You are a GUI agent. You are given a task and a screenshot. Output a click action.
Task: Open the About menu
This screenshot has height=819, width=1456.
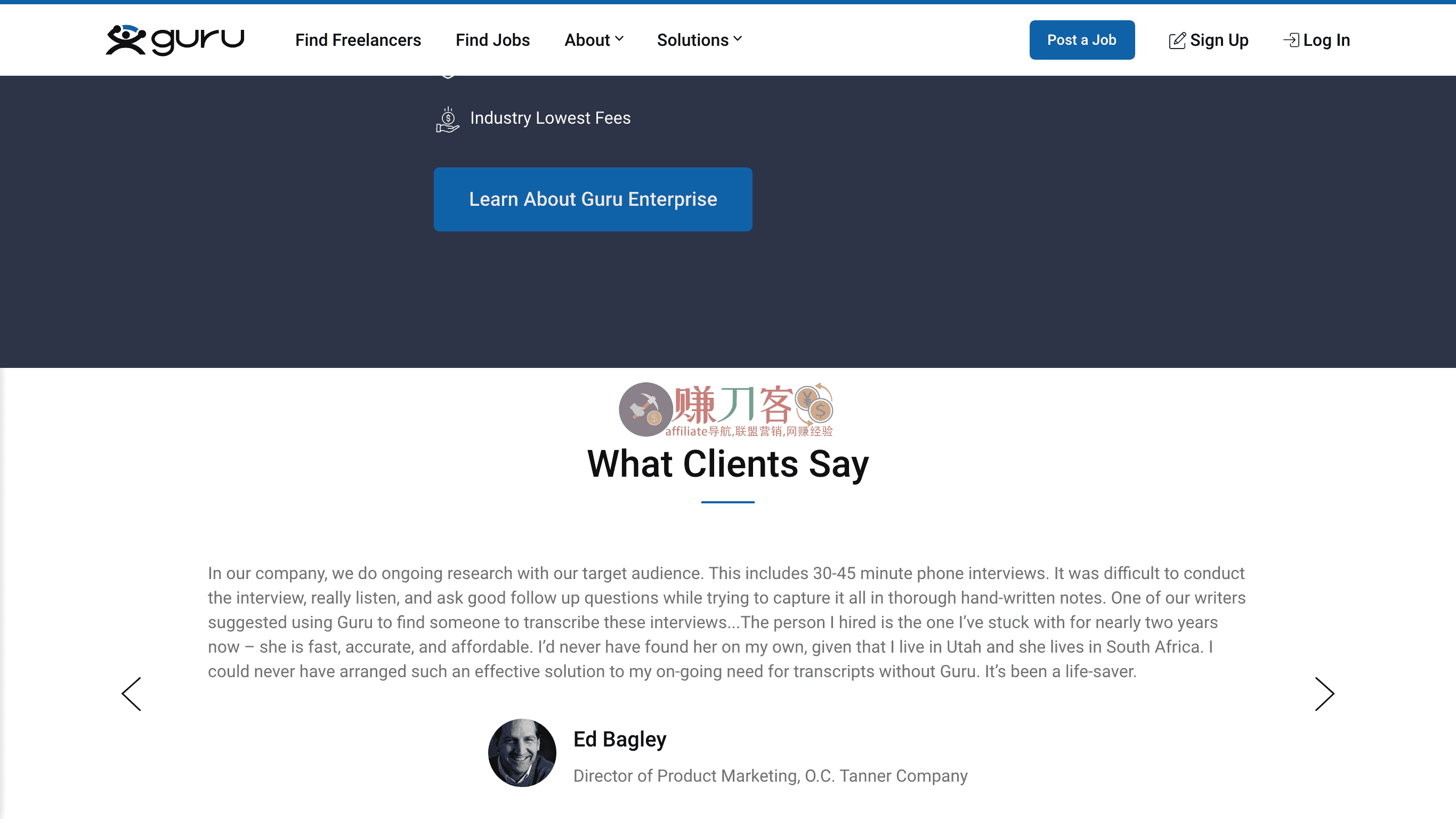(x=587, y=40)
